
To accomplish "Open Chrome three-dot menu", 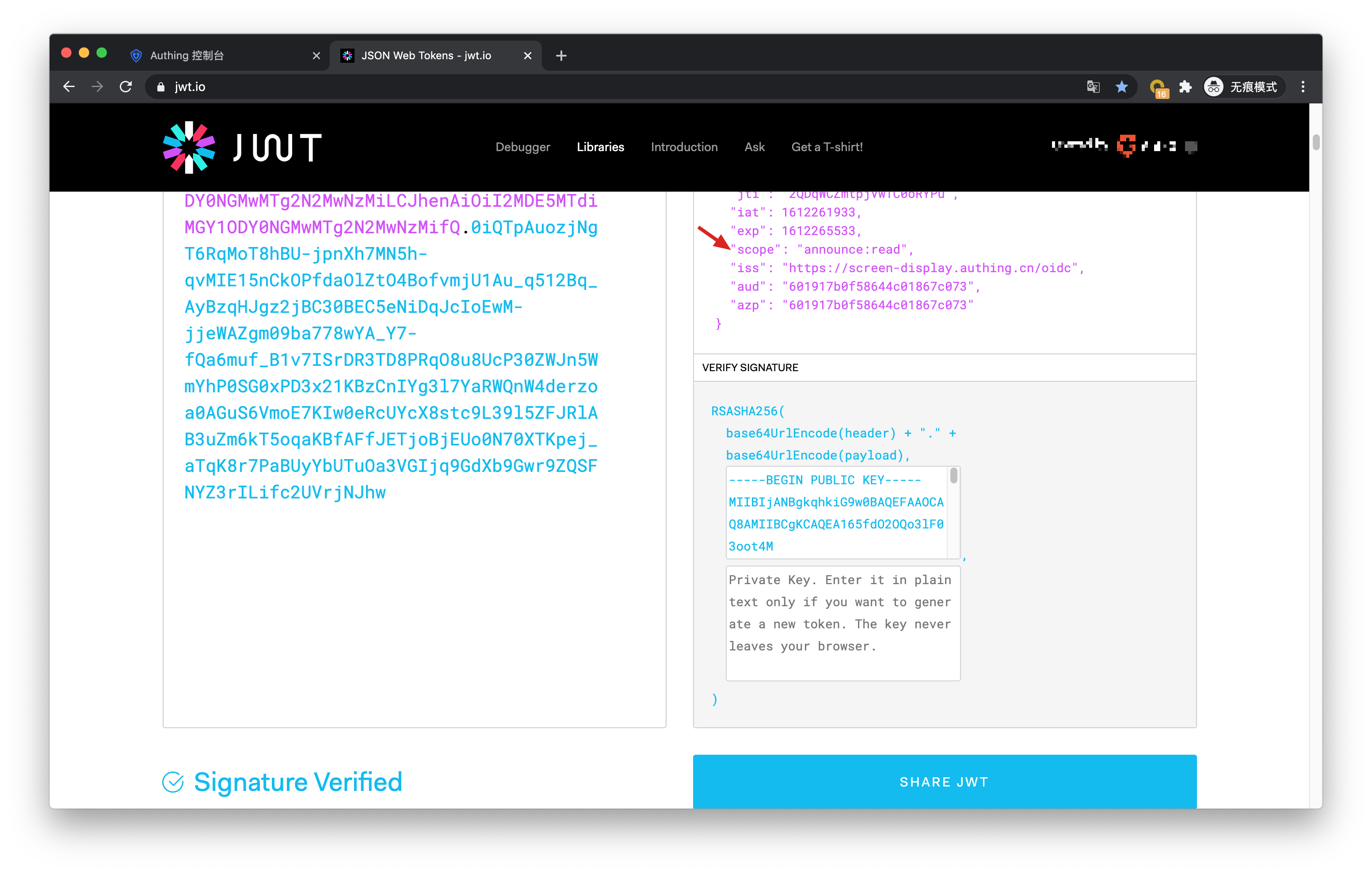I will (x=1303, y=87).
